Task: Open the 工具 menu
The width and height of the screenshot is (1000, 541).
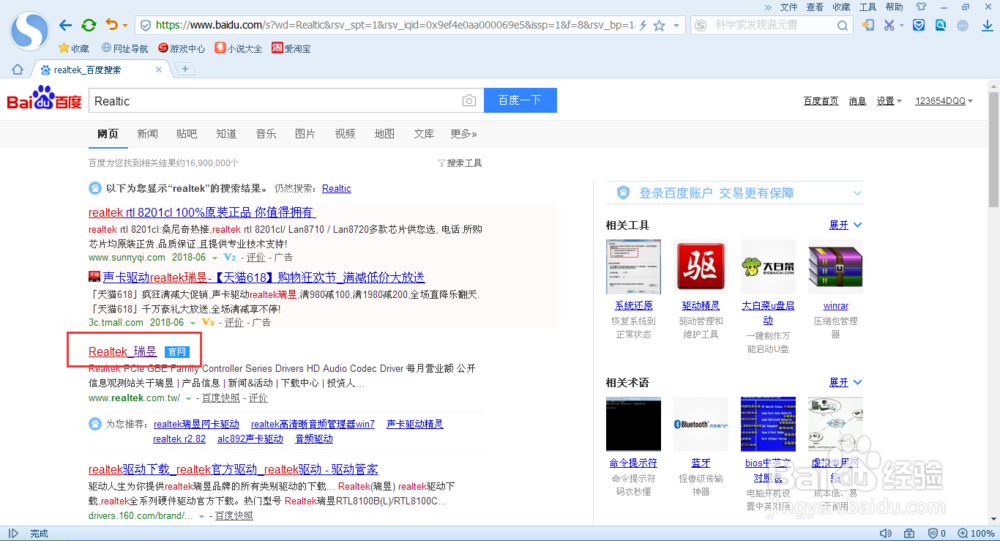Action: [867, 7]
